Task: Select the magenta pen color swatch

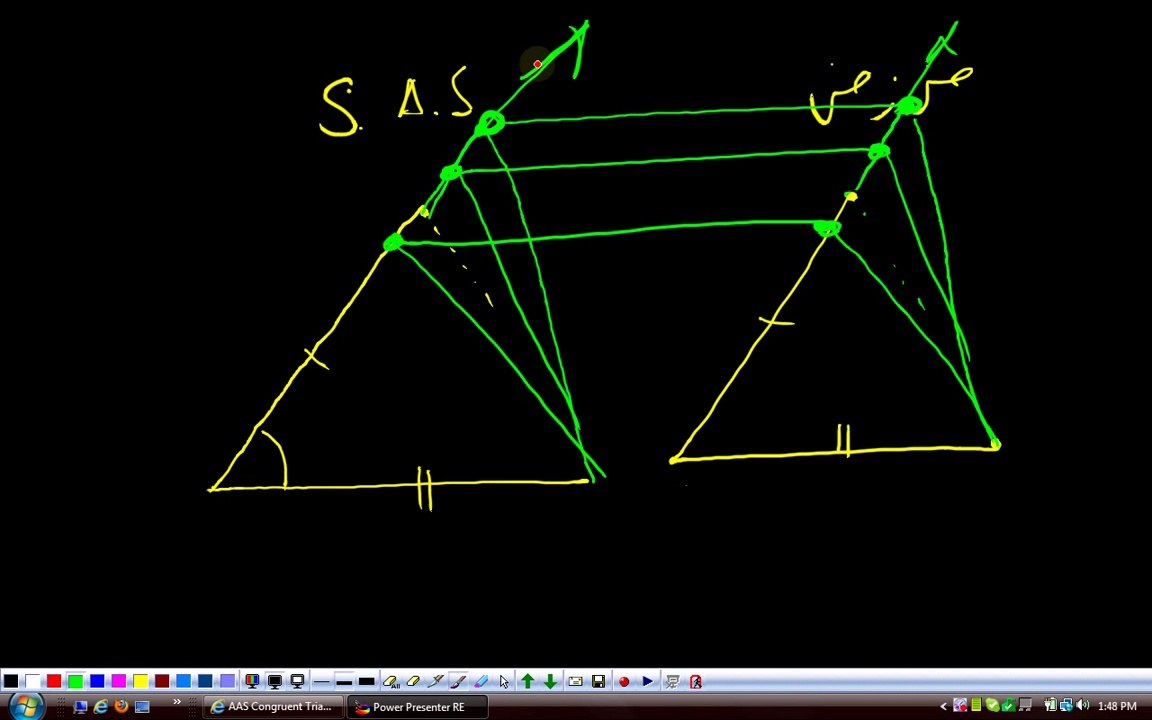Action: [x=119, y=681]
